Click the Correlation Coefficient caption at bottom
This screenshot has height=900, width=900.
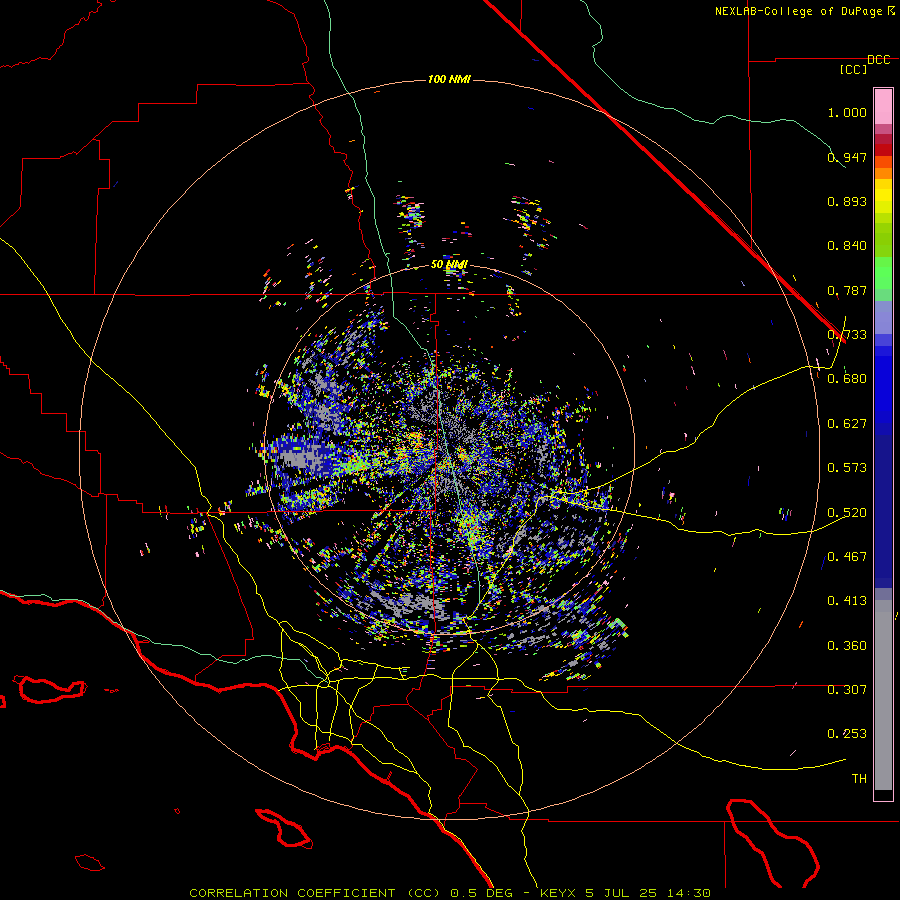pyautogui.click(x=450, y=893)
